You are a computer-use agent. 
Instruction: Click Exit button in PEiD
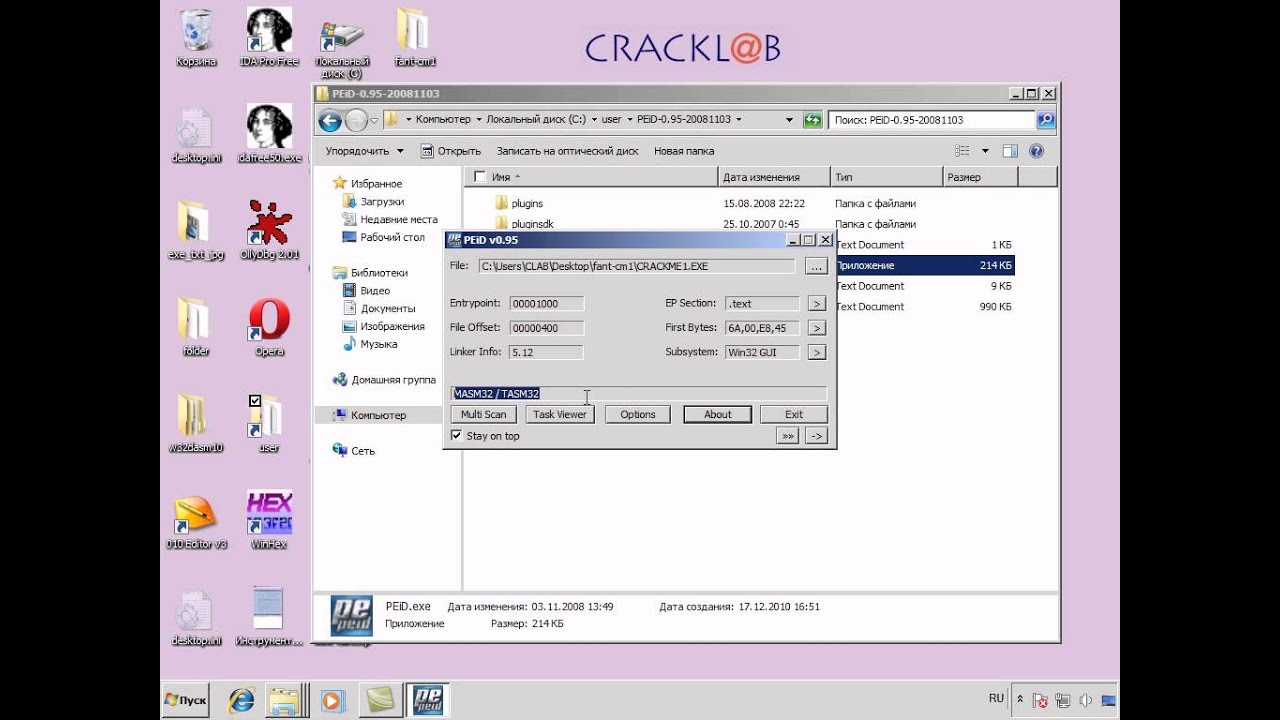[794, 414]
